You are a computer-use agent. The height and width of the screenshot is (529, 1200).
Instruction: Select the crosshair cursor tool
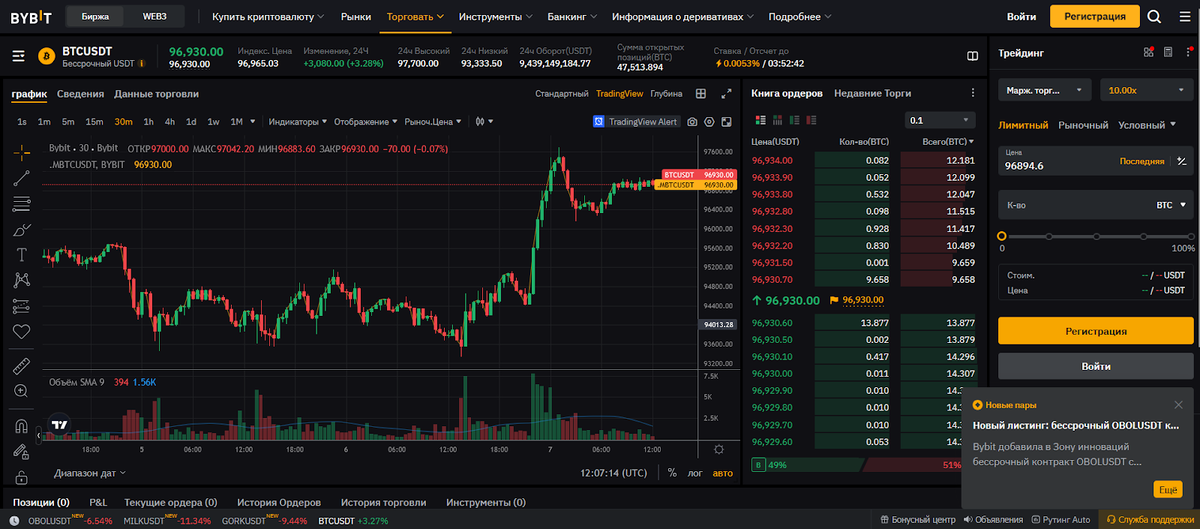coord(22,153)
